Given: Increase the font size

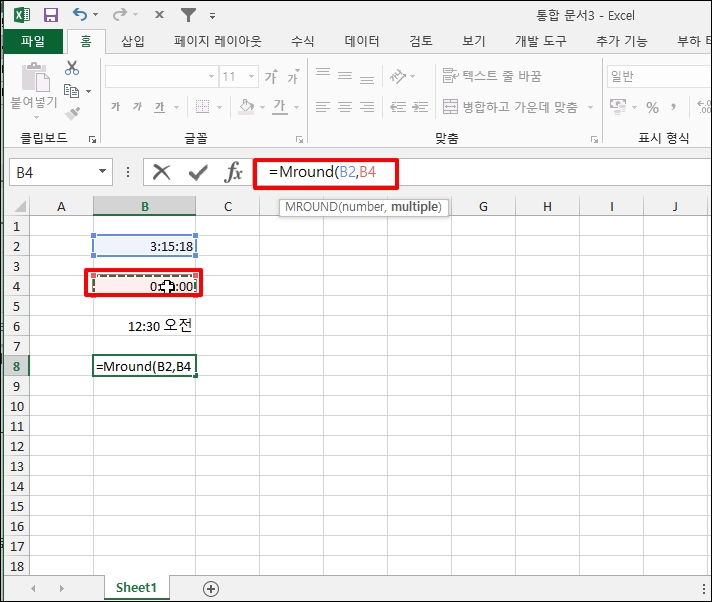Looking at the screenshot, I should click(271, 76).
